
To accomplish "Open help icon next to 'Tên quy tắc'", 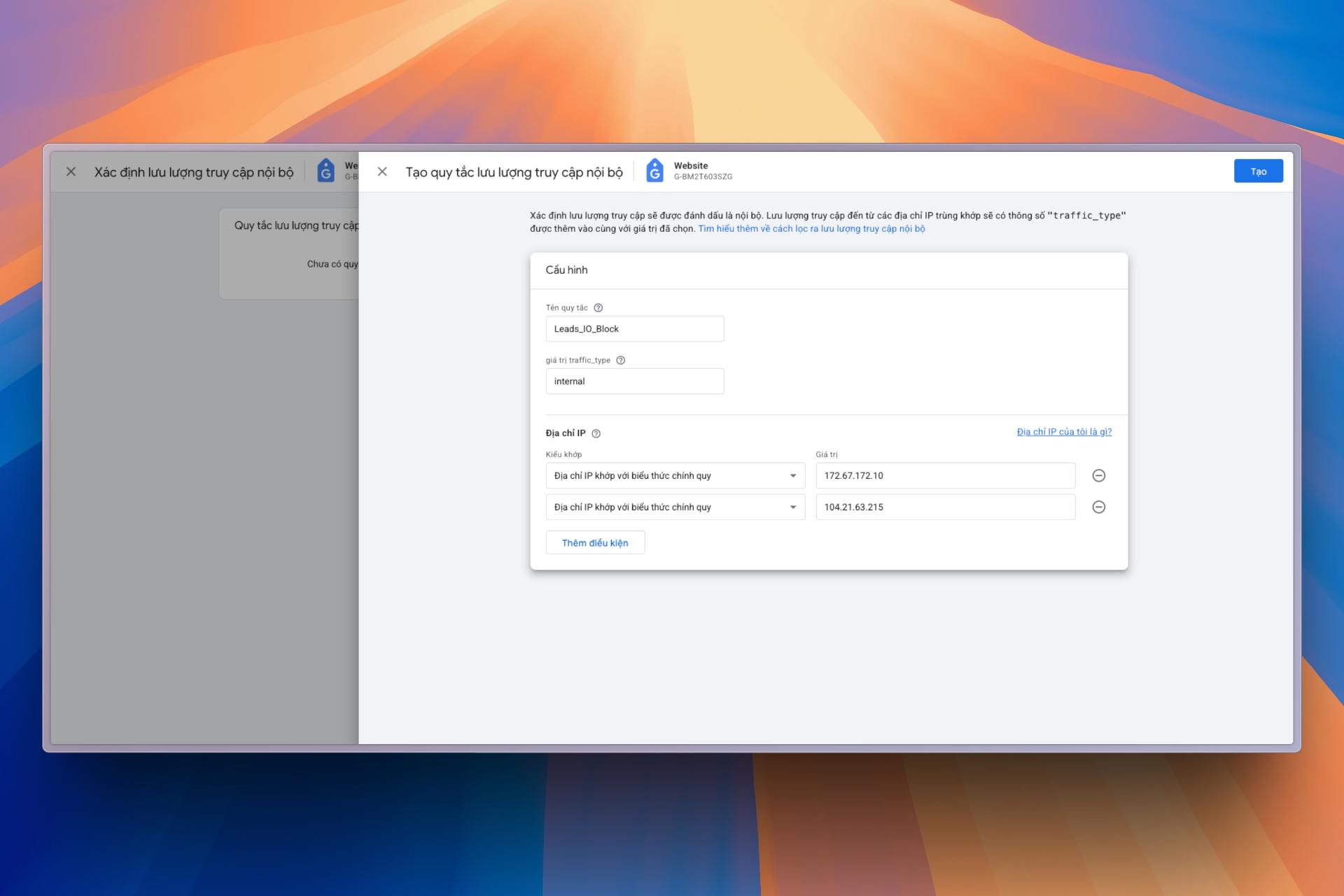I will pyautogui.click(x=598, y=308).
